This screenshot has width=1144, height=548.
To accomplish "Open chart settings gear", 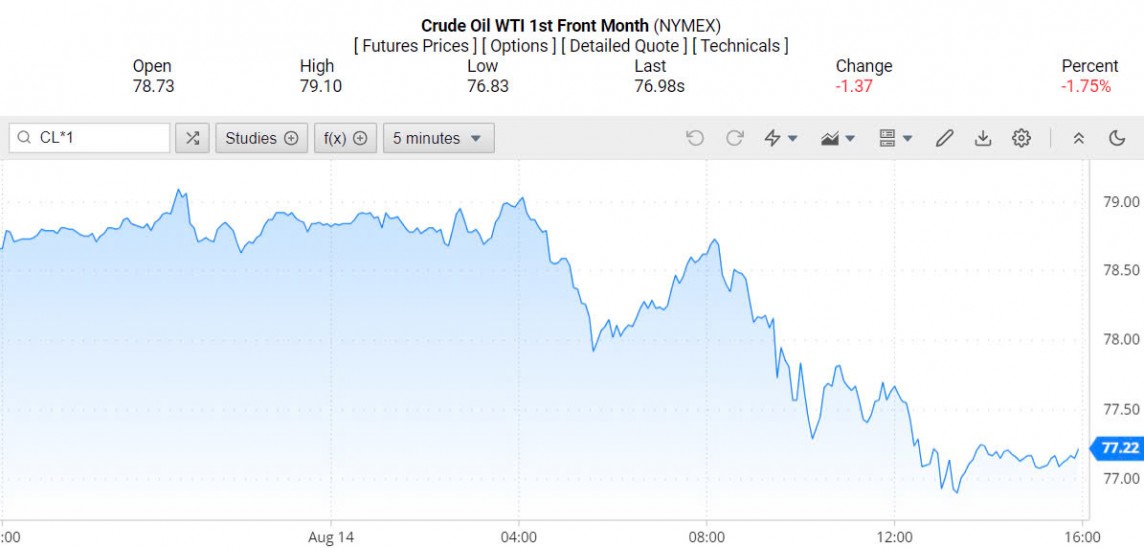I will pos(1021,138).
